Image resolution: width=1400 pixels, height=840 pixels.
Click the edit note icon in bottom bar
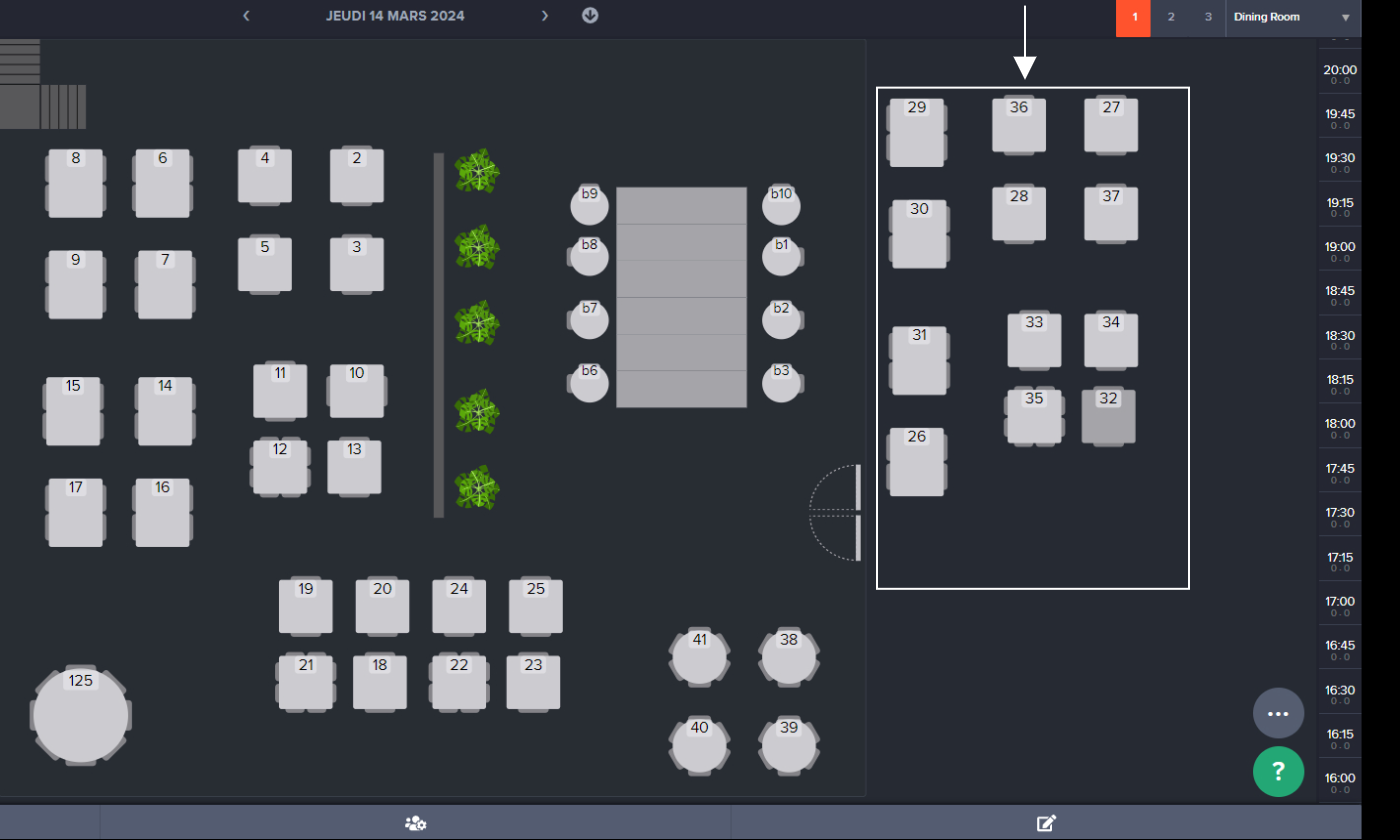tap(1046, 823)
